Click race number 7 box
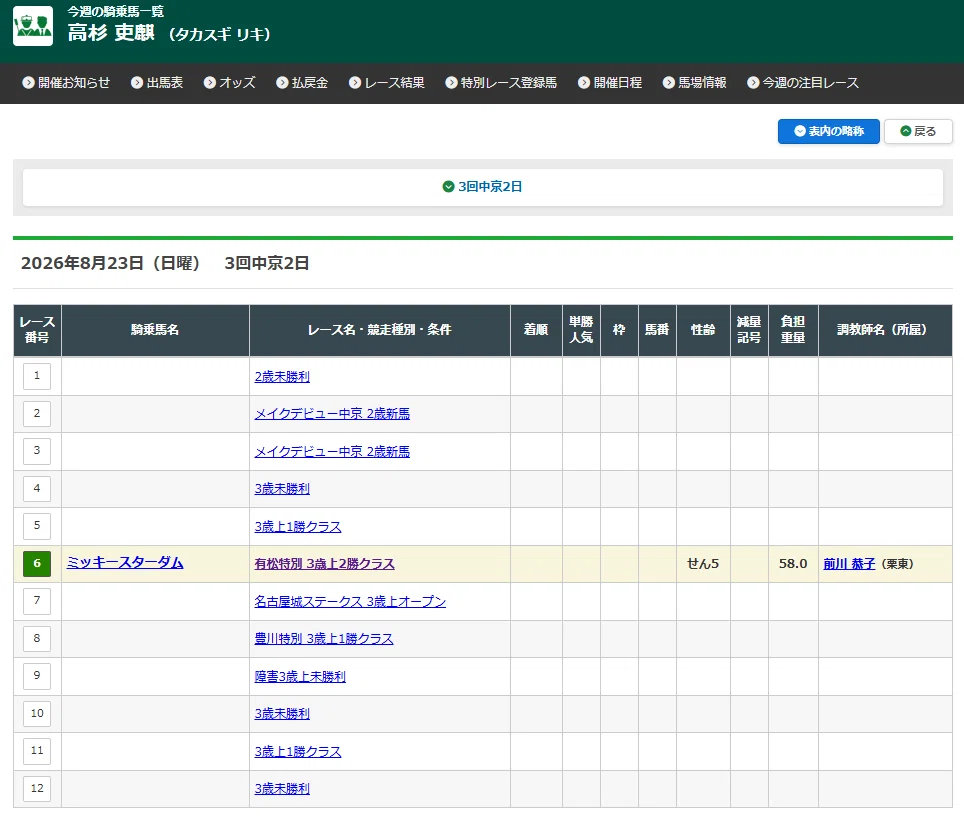This screenshot has height=817, width=964. click(37, 601)
